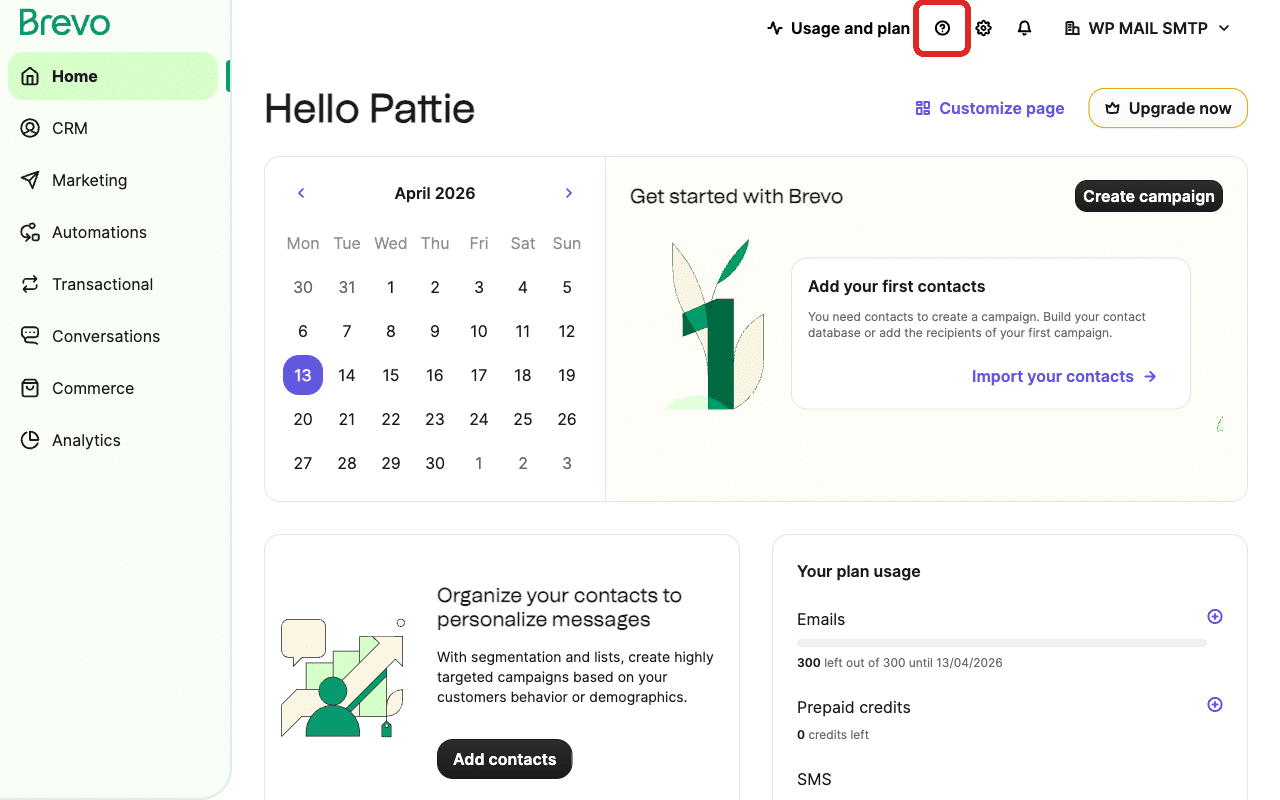Open Usage and plan
The height and width of the screenshot is (800, 1280).
click(x=838, y=28)
